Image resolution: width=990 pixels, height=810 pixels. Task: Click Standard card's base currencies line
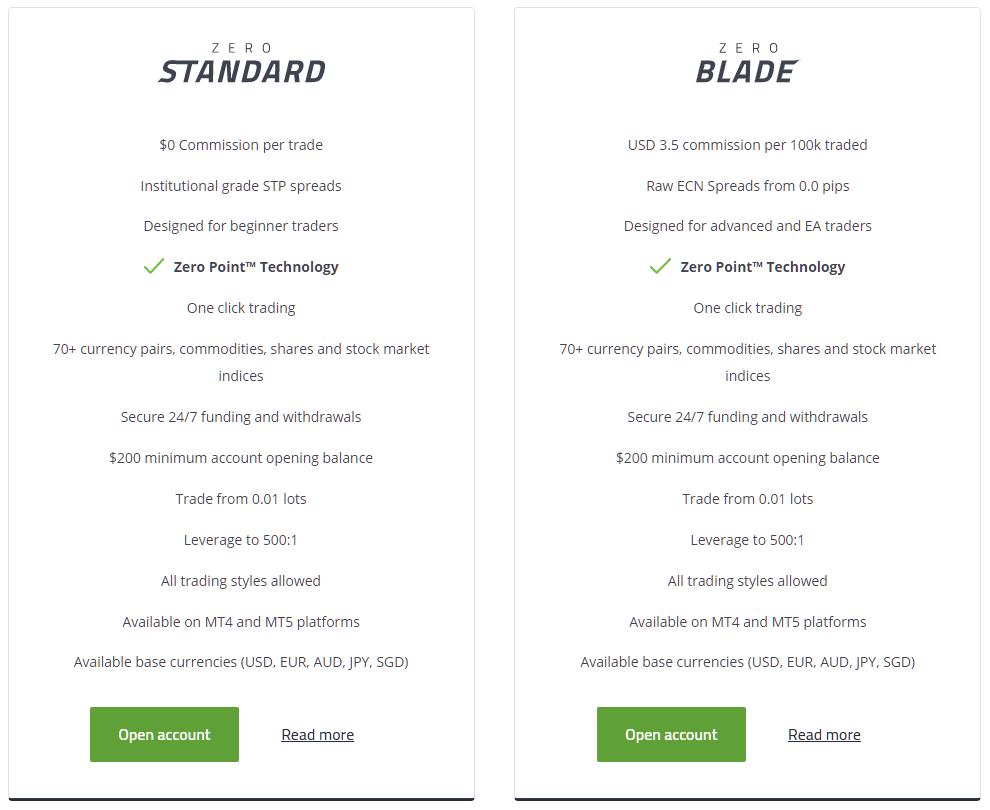click(x=241, y=662)
